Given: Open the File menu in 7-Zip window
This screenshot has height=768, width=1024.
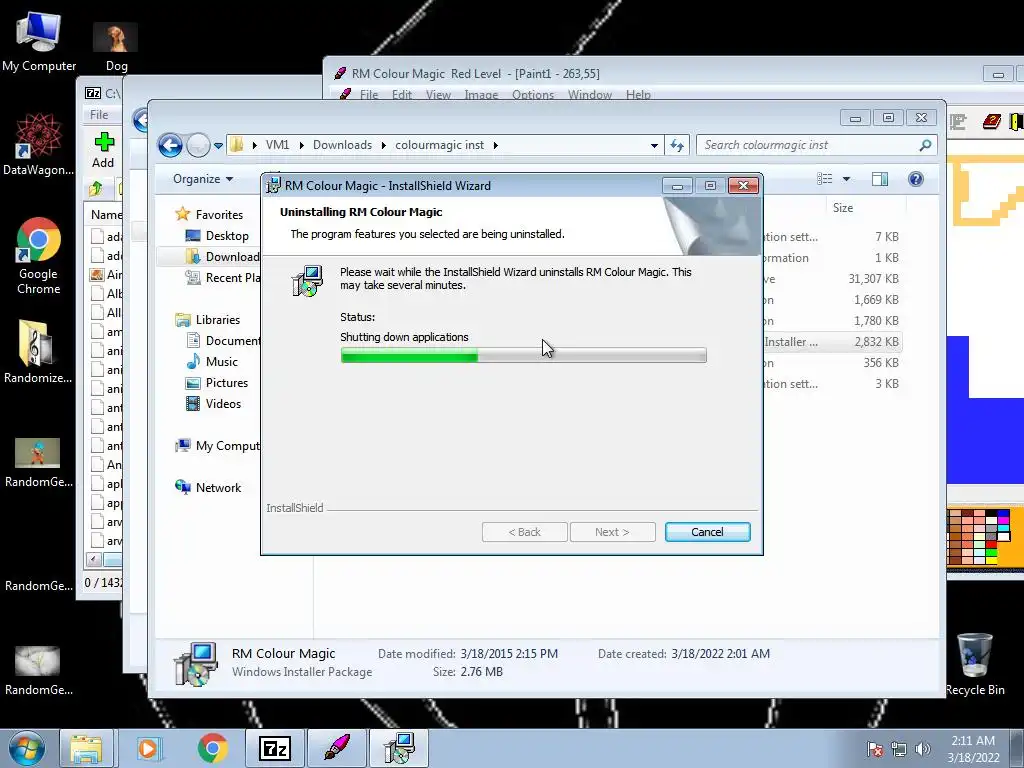Looking at the screenshot, I should 99,114.
